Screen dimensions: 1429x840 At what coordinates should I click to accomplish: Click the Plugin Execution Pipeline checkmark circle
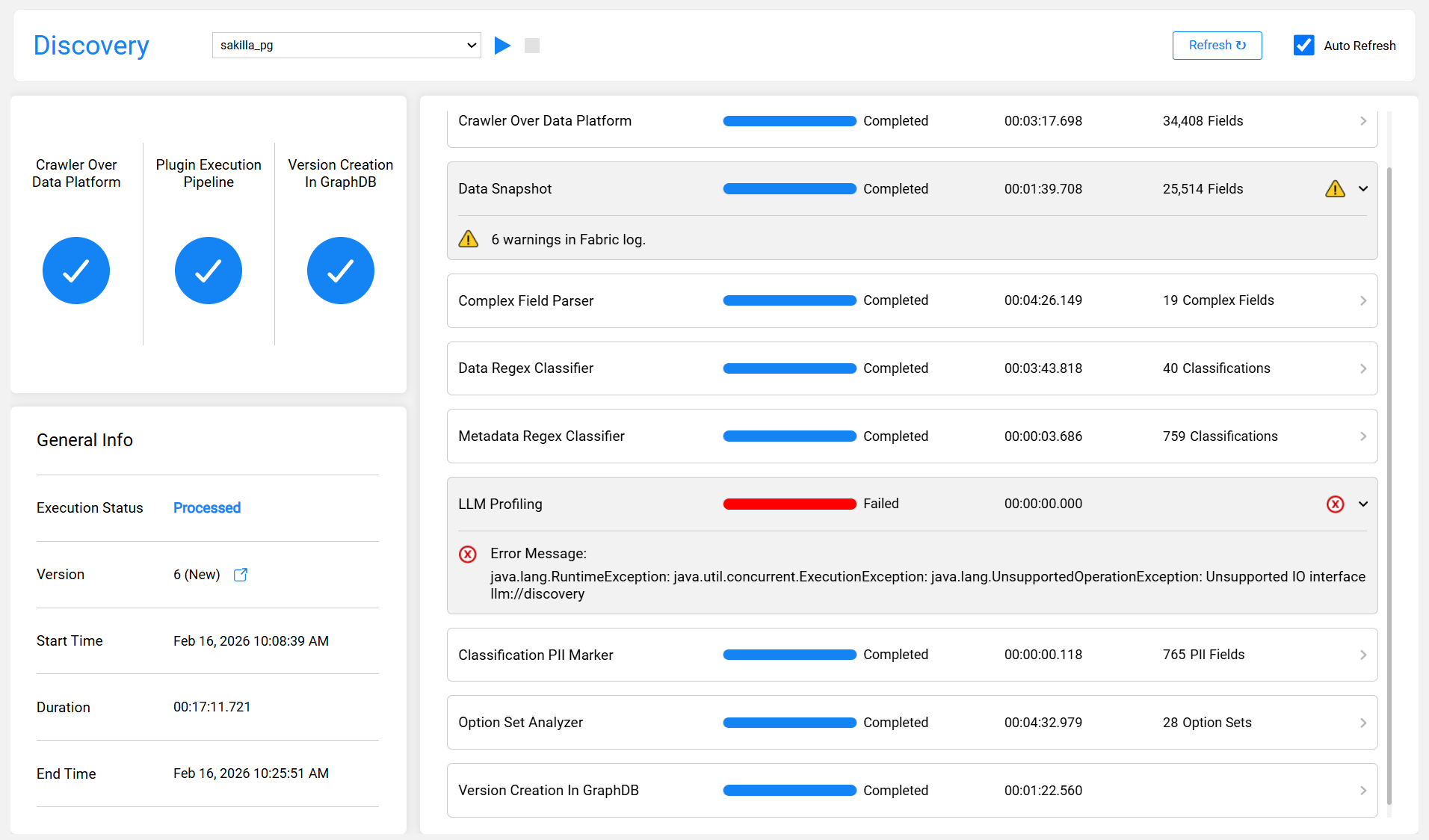click(209, 271)
